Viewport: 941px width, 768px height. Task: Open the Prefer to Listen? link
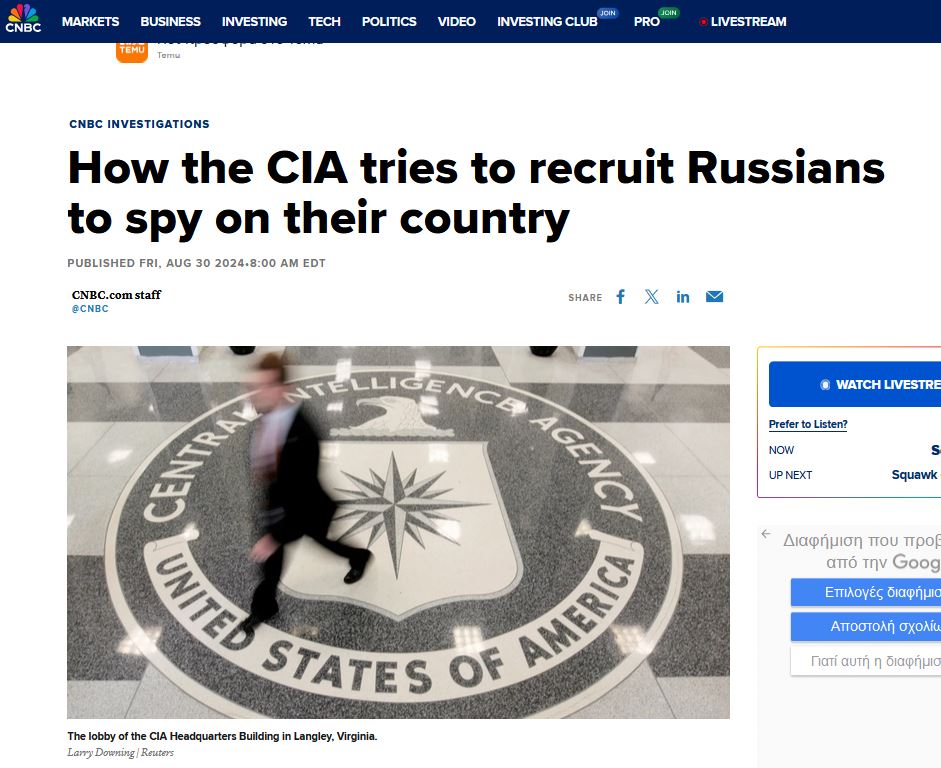pyautogui.click(x=808, y=424)
